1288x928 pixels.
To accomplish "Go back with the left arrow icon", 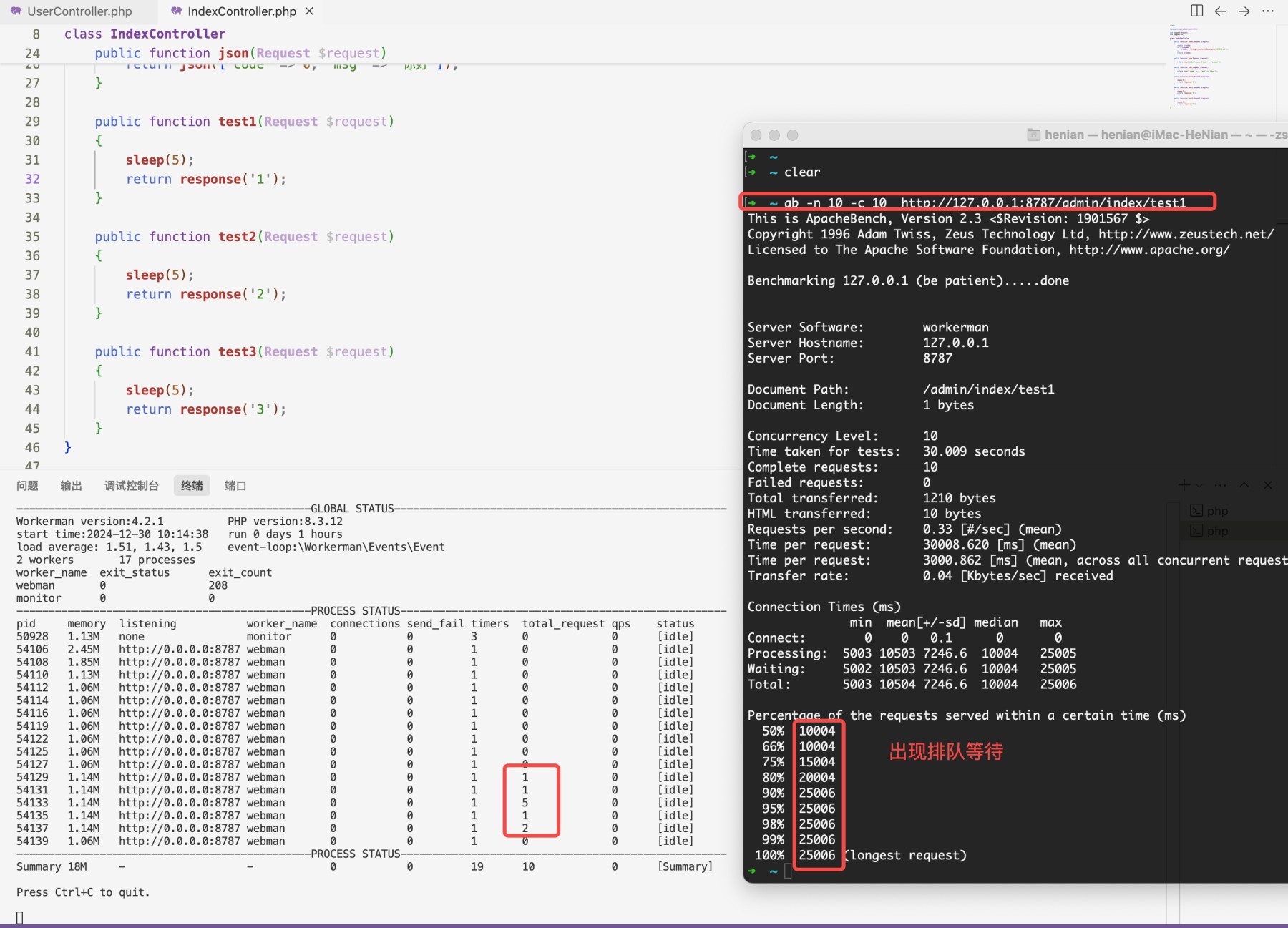I will point(1221,11).
